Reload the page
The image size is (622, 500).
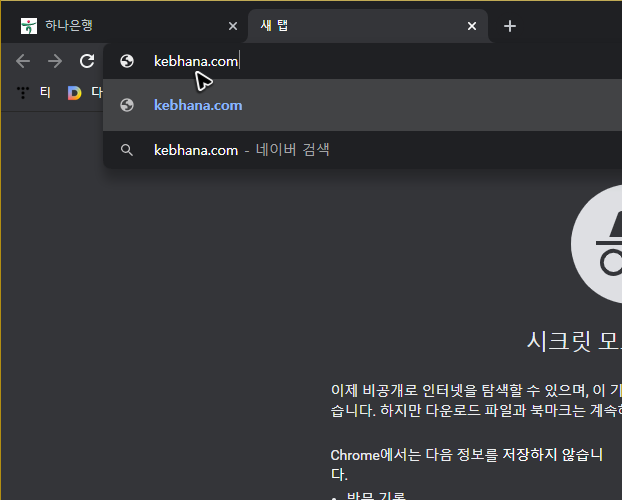click(x=87, y=61)
